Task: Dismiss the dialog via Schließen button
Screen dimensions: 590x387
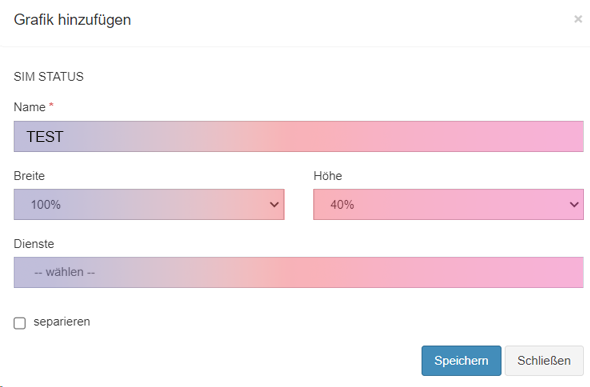Action: pos(544,361)
